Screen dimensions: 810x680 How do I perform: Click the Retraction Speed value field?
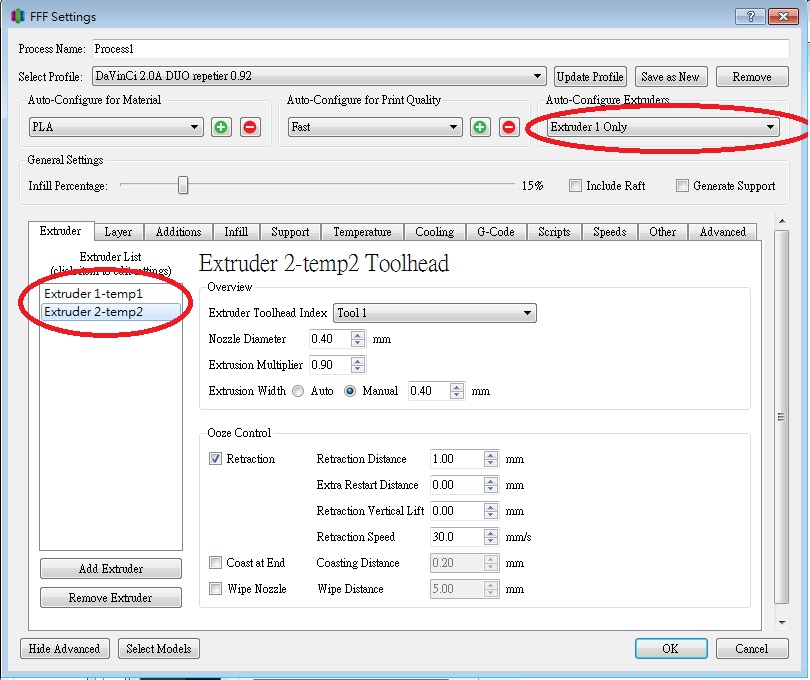(x=458, y=537)
